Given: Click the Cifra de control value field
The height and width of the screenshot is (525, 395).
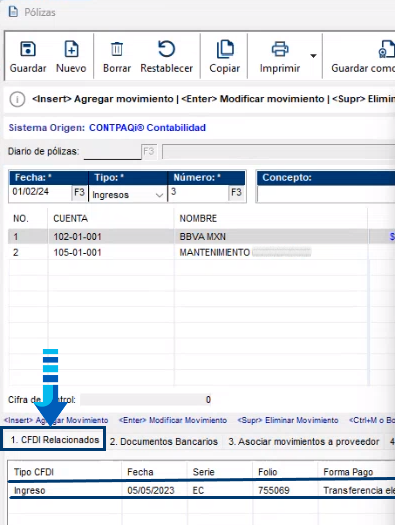Looking at the screenshot, I should 146,399.
